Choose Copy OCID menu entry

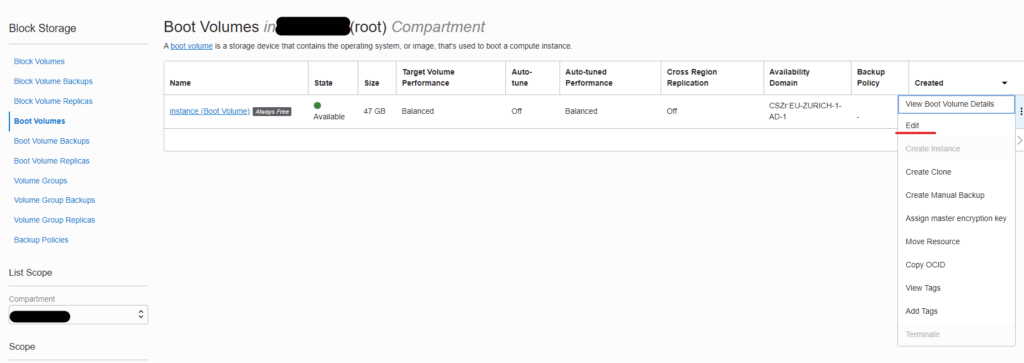(925, 265)
